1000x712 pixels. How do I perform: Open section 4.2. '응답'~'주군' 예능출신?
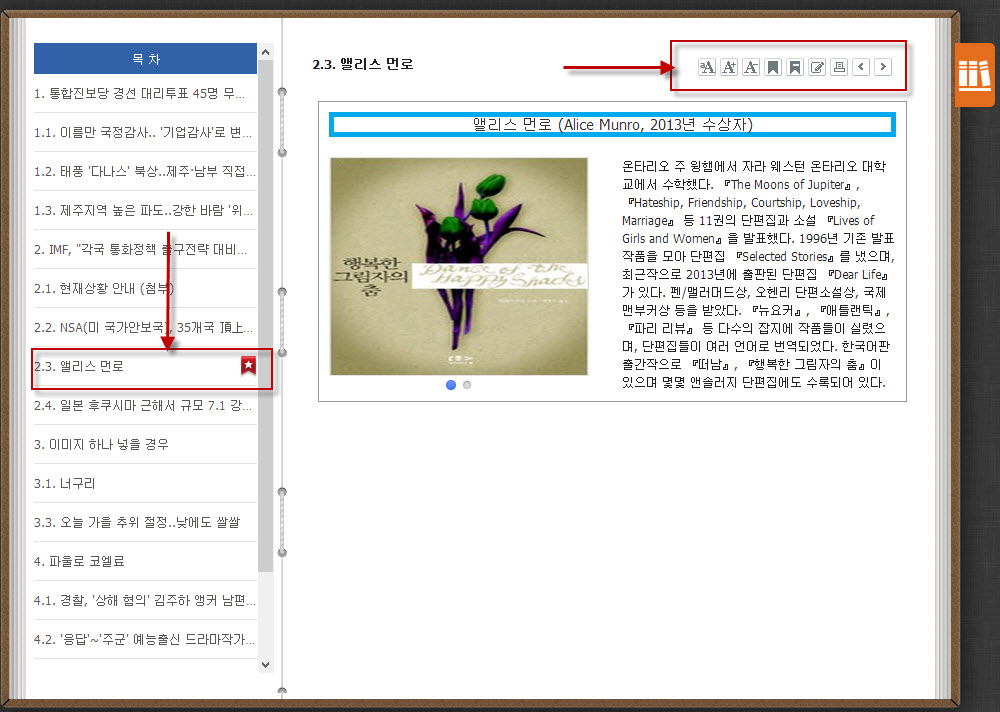[x=145, y=639]
